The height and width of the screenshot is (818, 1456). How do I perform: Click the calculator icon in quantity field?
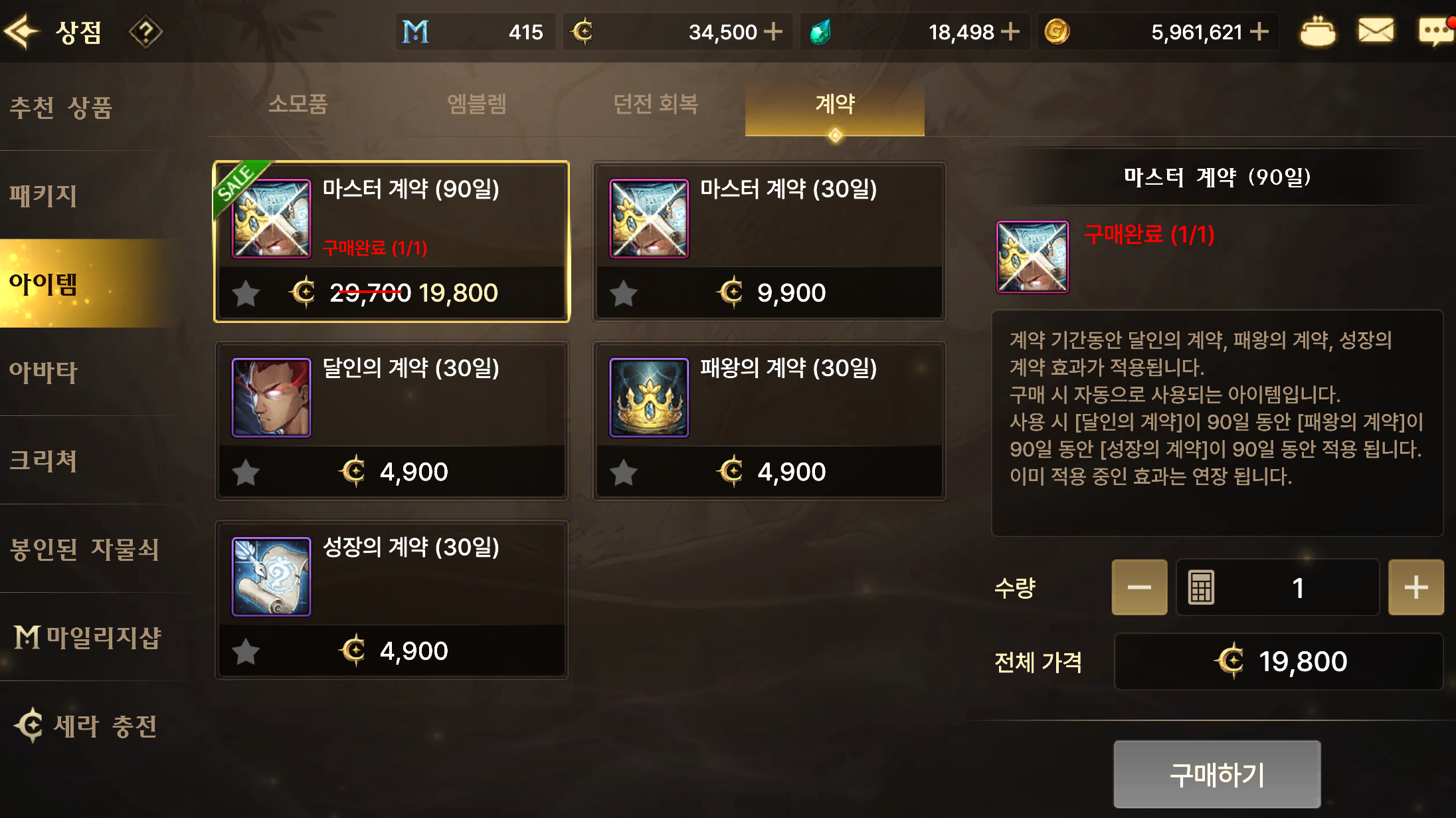coord(1201,587)
